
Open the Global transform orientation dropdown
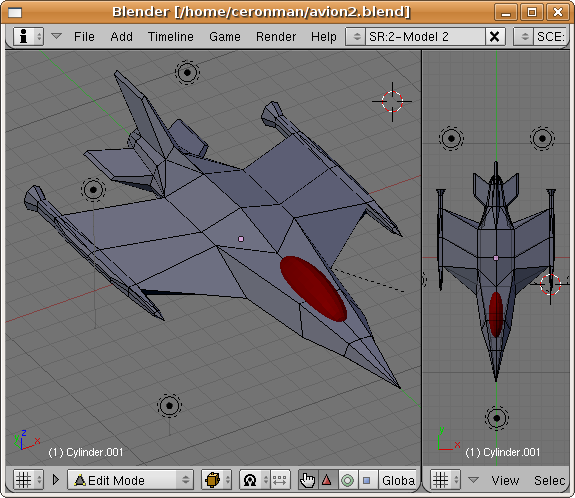click(x=398, y=480)
